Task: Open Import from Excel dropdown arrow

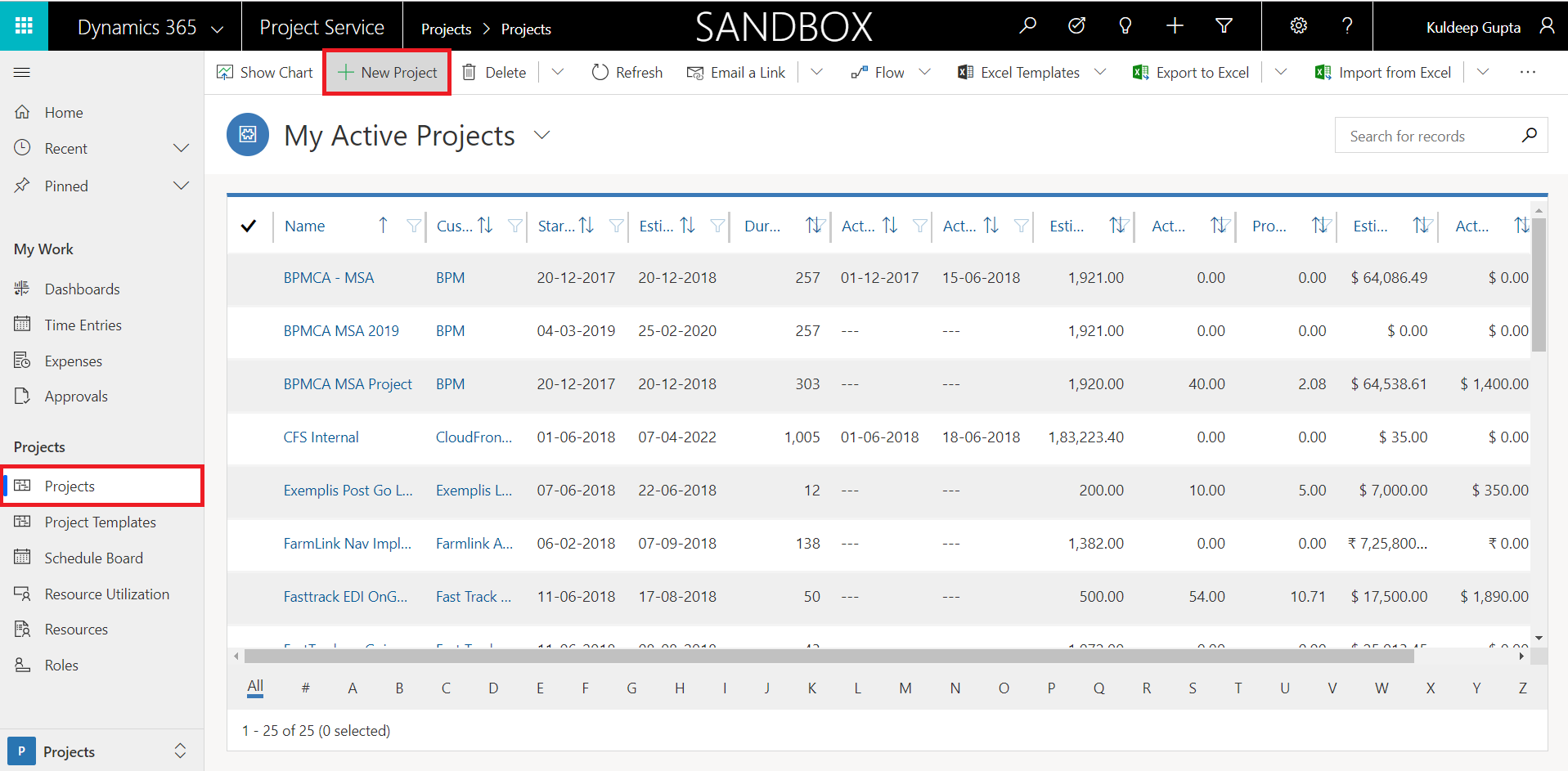Action: pyautogui.click(x=1482, y=73)
